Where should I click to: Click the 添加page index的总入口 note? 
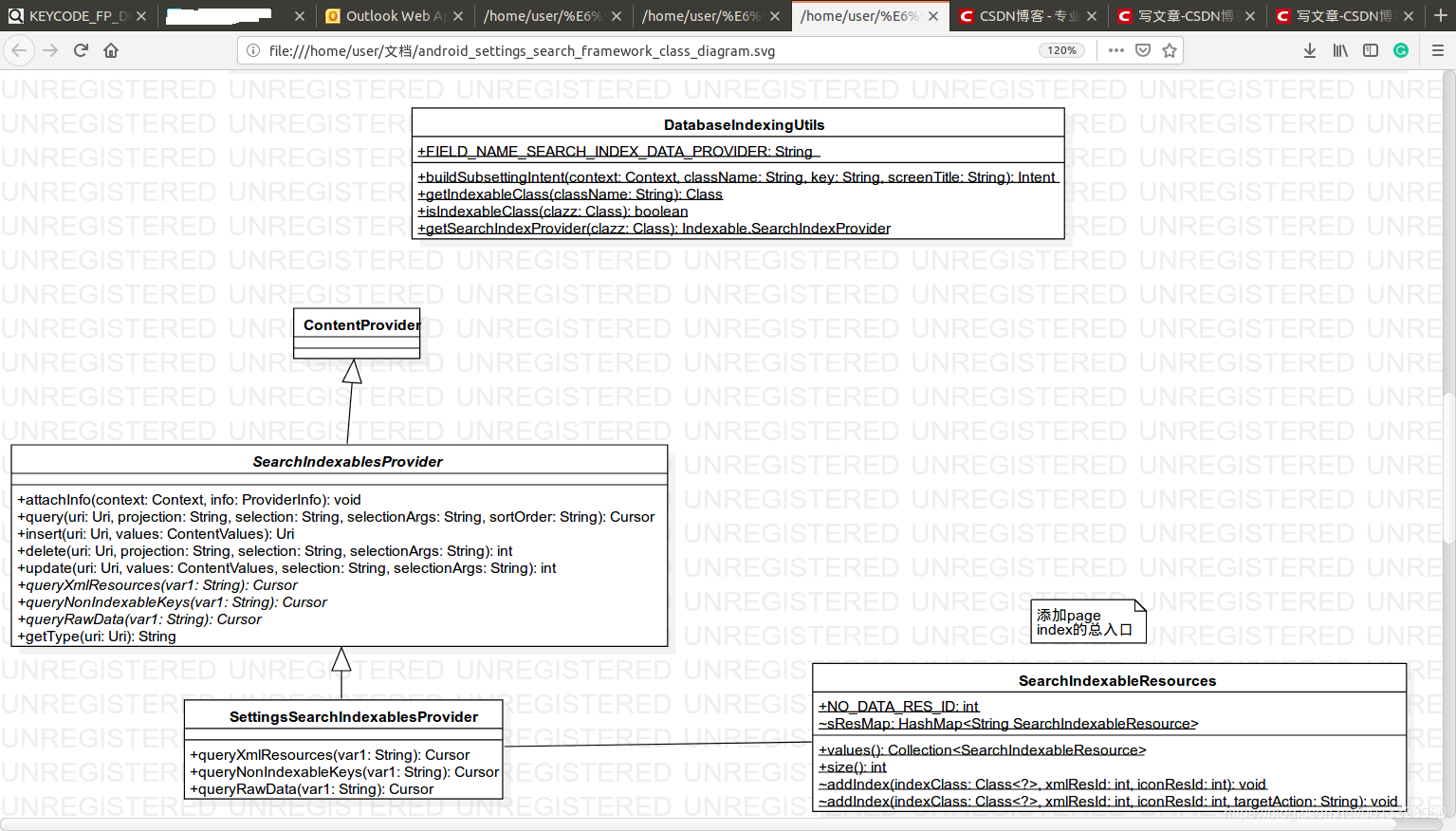click(1088, 622)
